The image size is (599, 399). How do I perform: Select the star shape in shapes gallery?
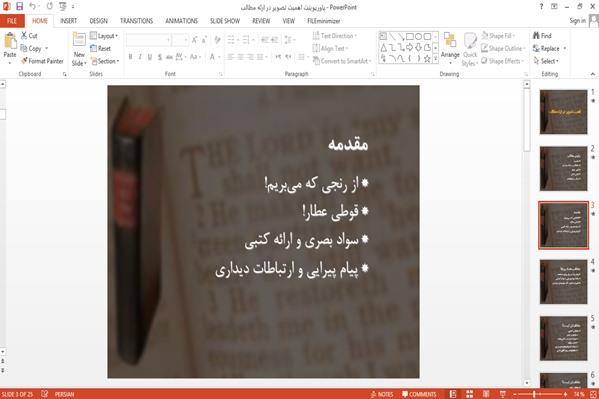click(427, 58)
